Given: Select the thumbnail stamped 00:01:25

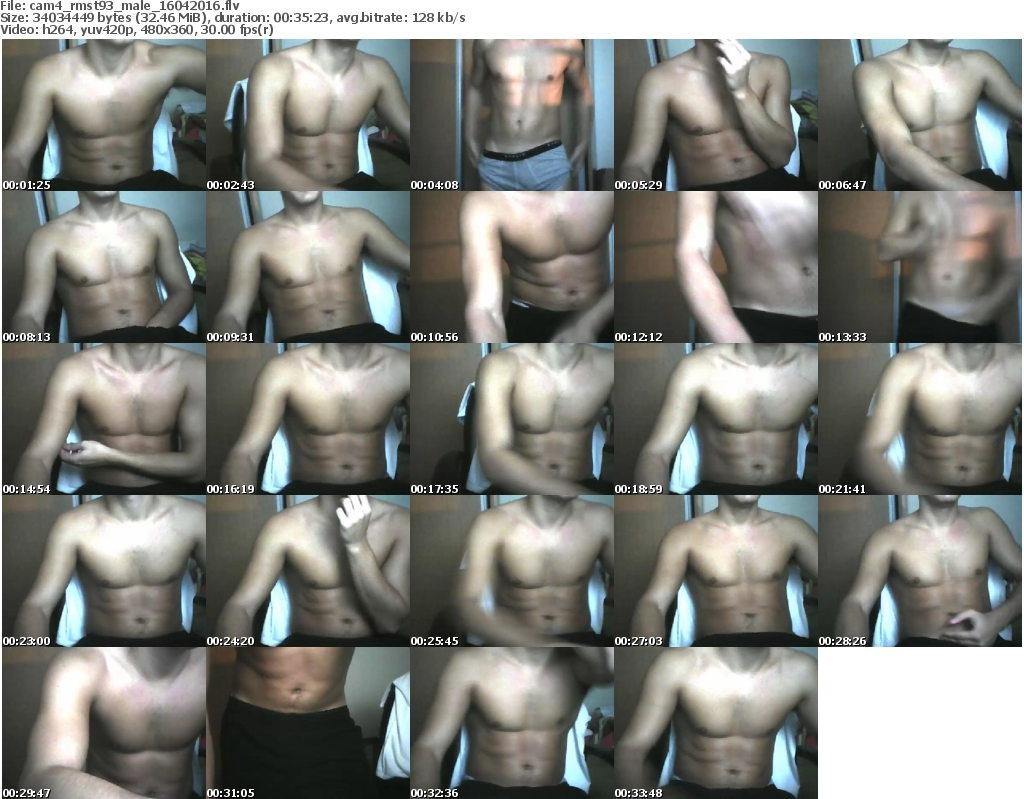Looking at the screenshot, I should click(x=104, y=115).
